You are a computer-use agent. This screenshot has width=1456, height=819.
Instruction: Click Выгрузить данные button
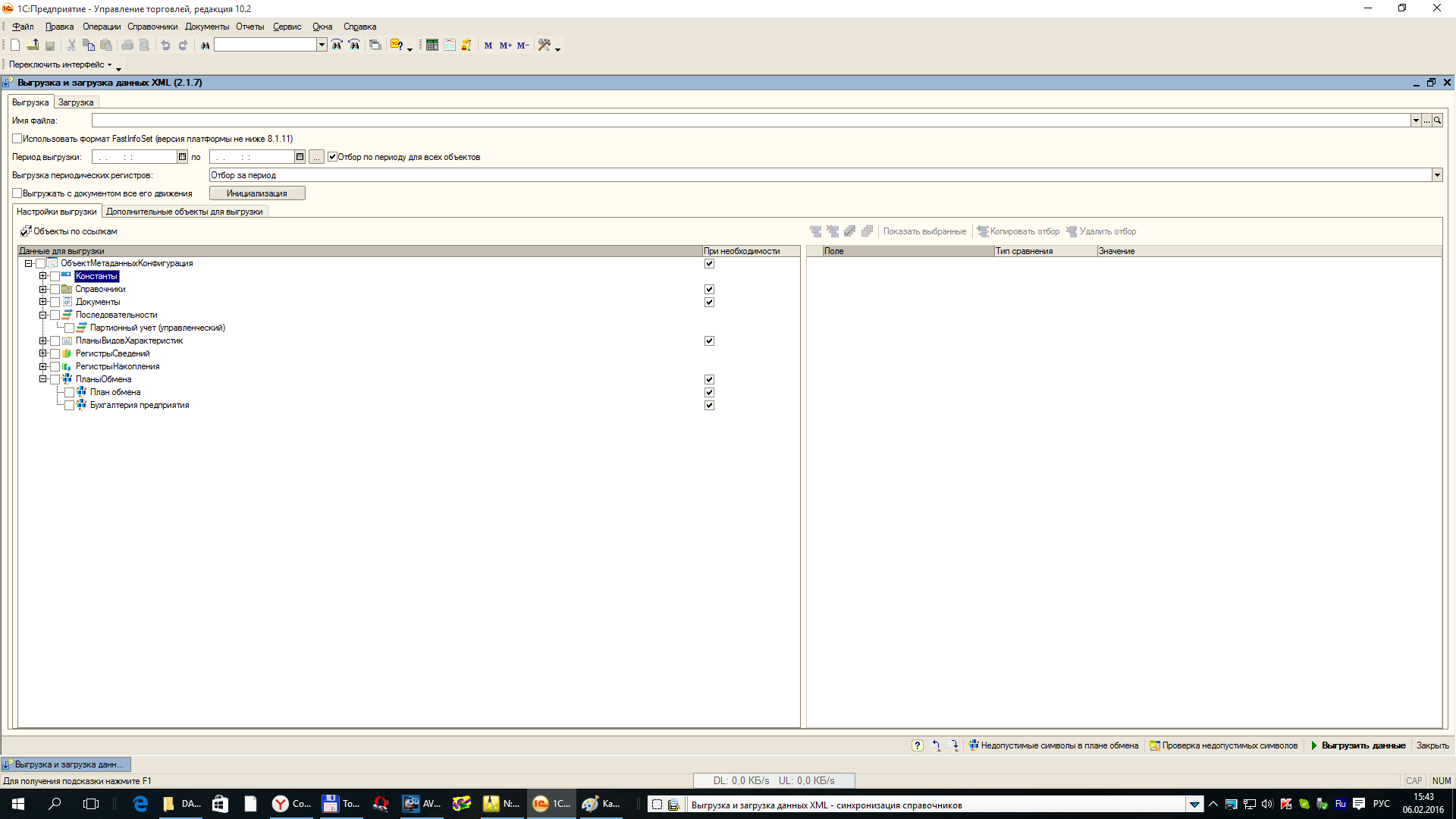1357,746
